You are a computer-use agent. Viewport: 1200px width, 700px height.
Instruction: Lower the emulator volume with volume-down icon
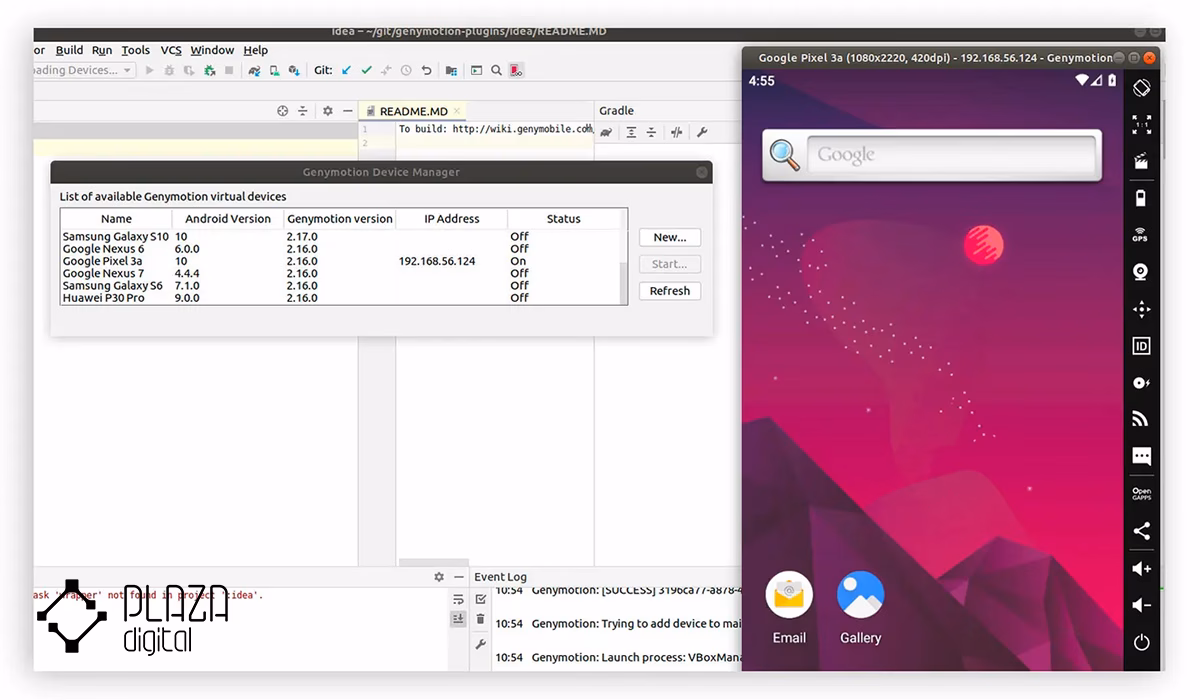(1141, 605)
